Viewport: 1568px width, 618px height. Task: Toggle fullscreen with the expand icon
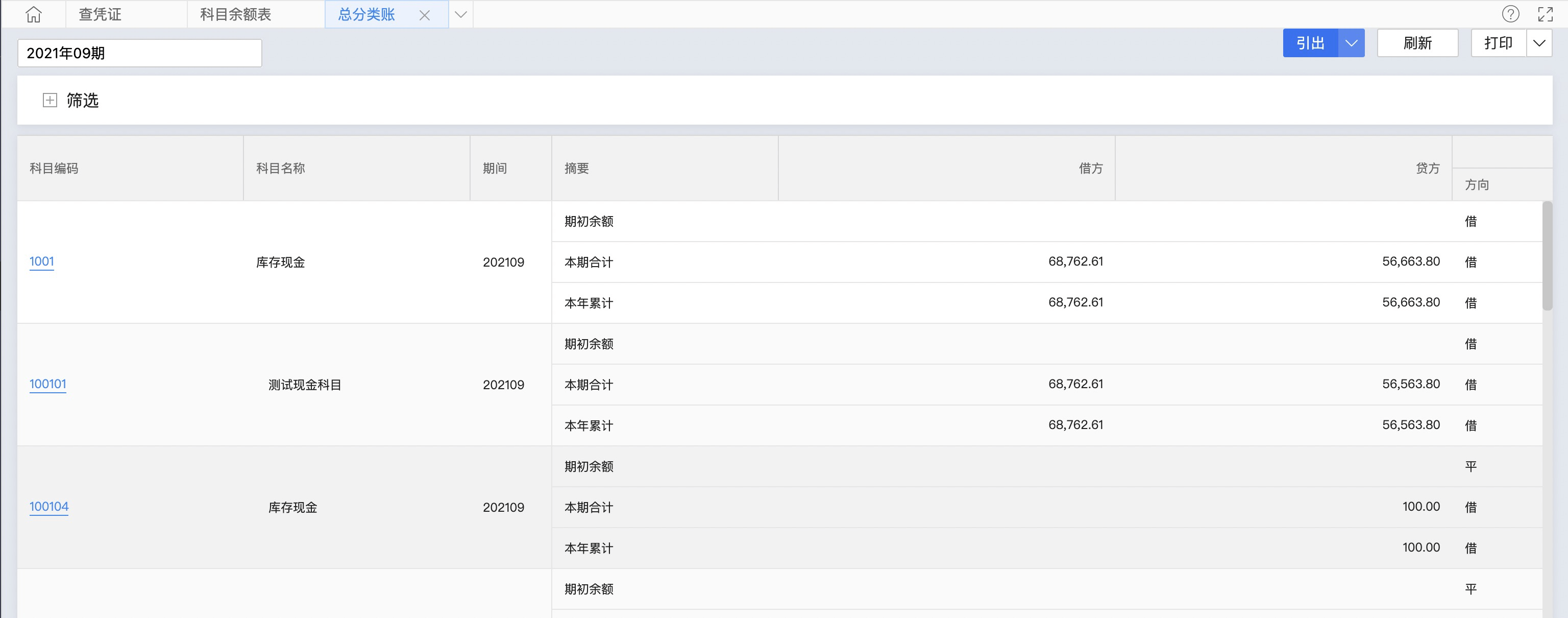pos(1545,14)
